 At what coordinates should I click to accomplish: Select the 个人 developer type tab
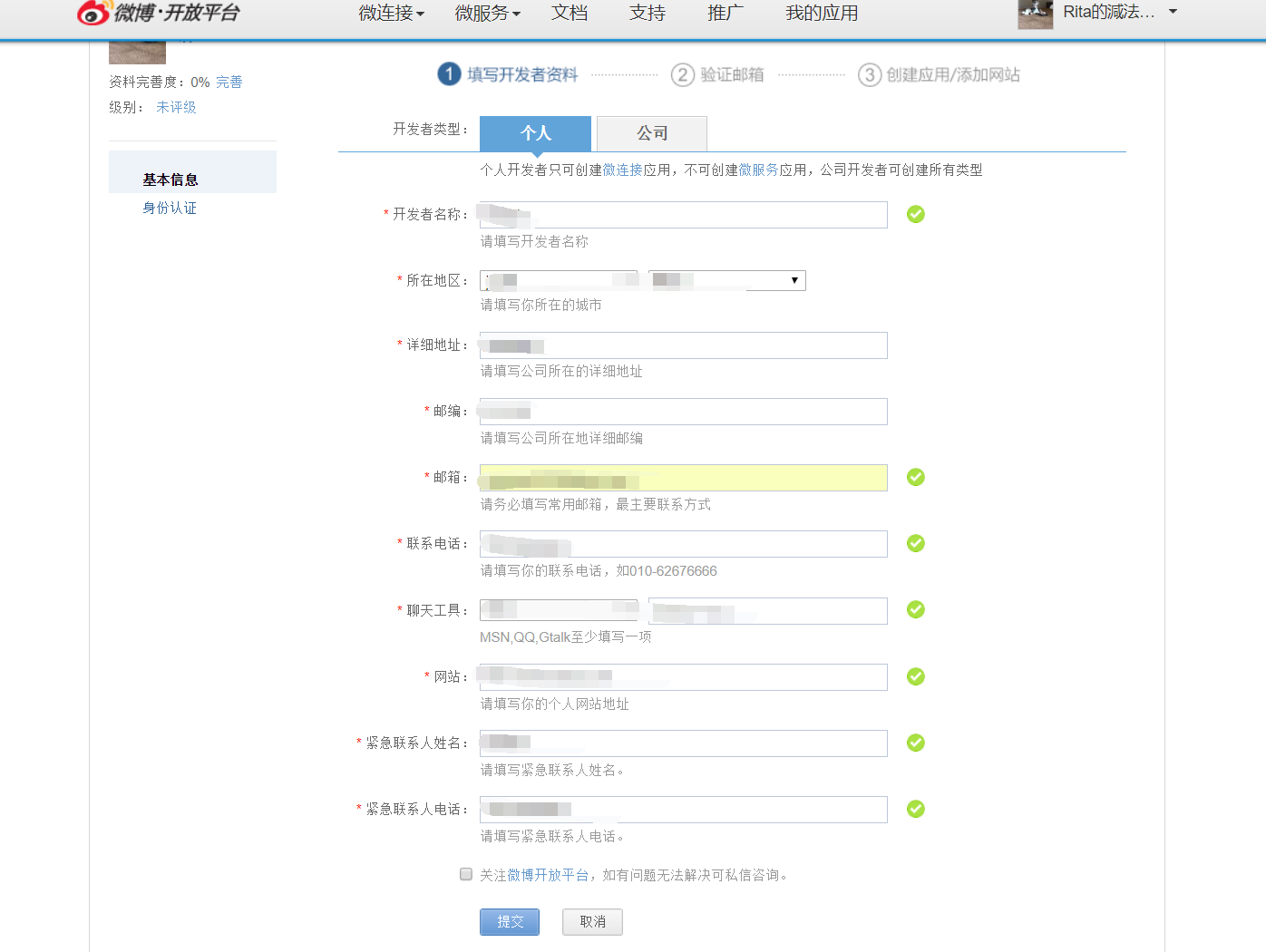click(x=535, y=133)
